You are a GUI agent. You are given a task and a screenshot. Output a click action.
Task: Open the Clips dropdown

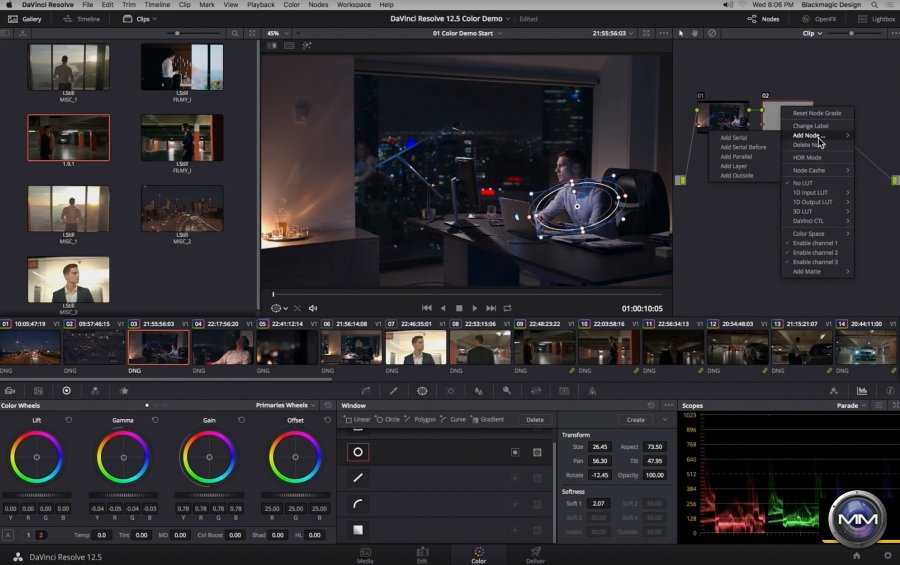pyautogui.click(x=141, y=19)
